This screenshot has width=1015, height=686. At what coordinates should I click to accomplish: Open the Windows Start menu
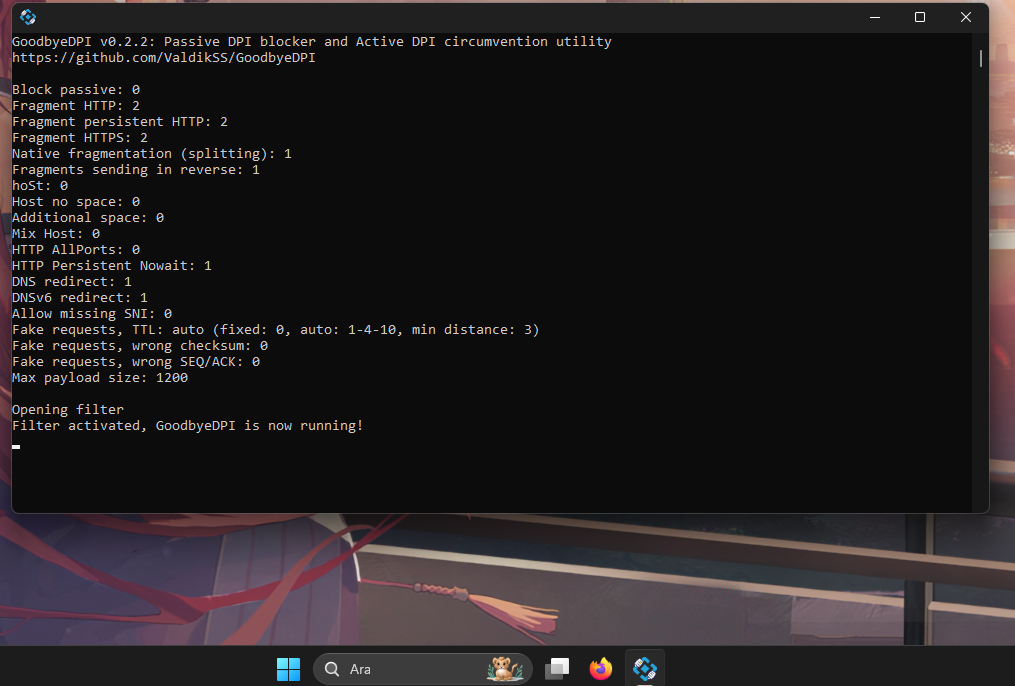point(288,669)
